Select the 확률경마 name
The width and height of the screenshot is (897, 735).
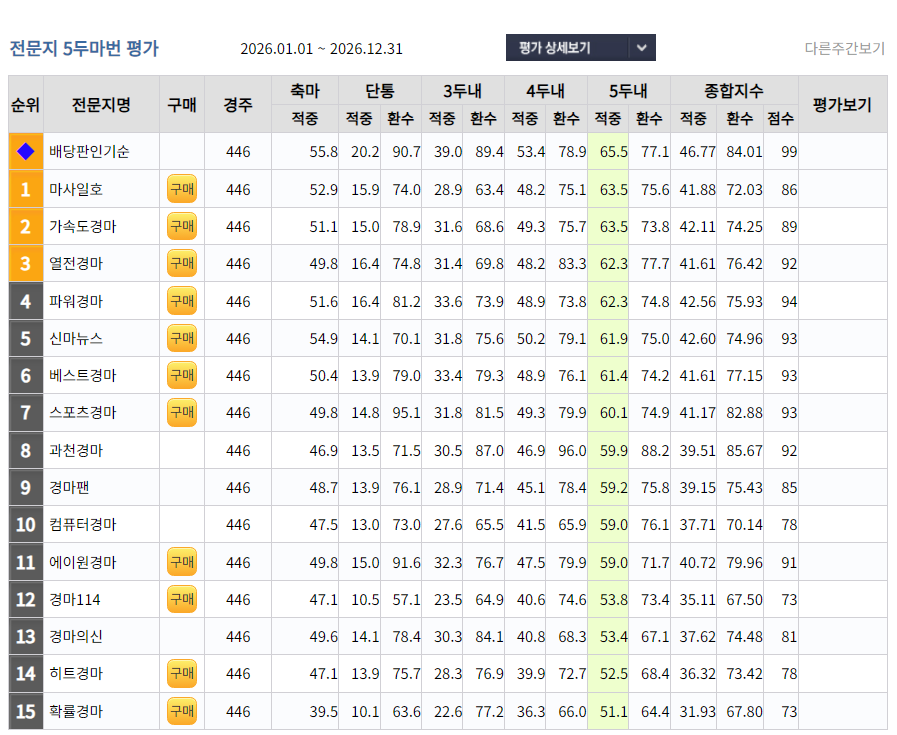76,712
